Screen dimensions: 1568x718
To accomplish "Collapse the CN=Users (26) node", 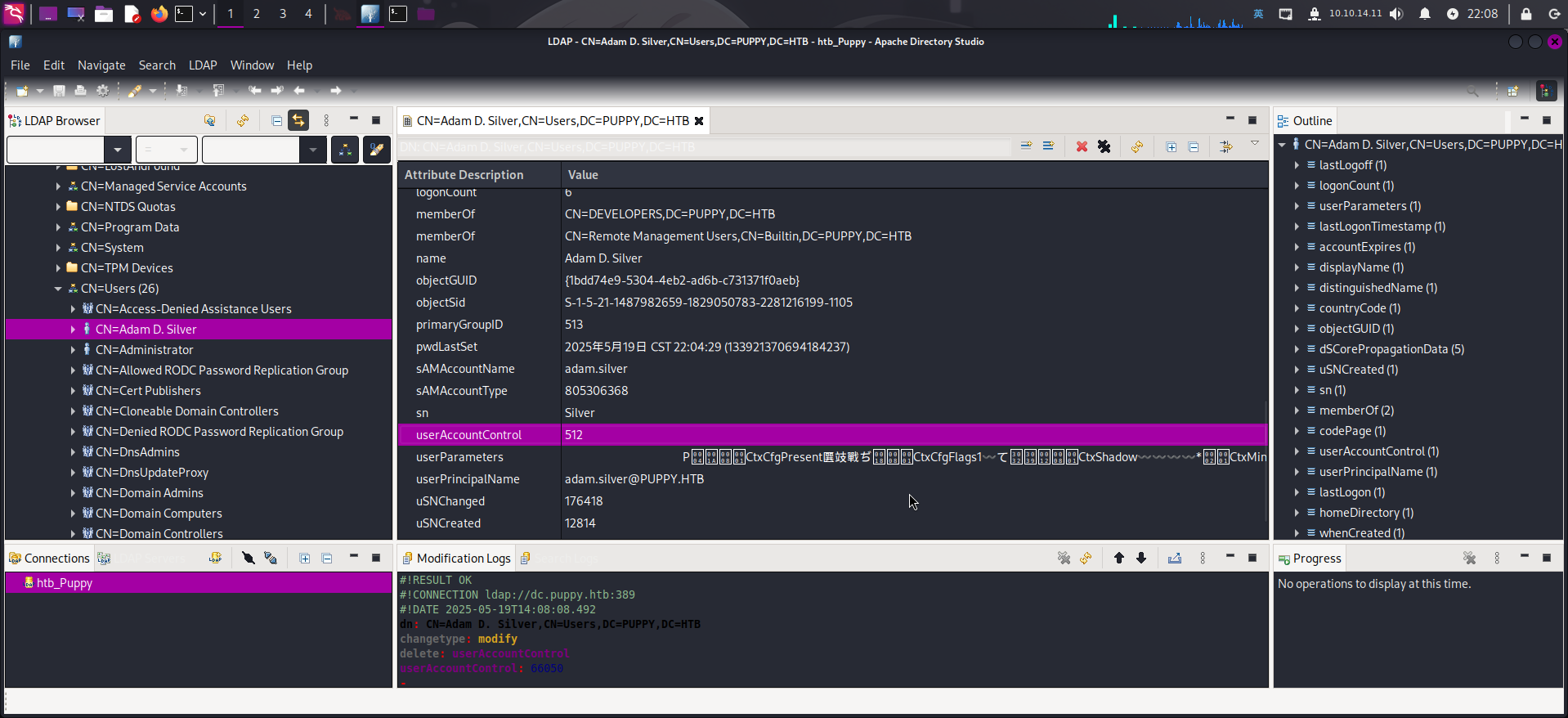I will [58, 289].
